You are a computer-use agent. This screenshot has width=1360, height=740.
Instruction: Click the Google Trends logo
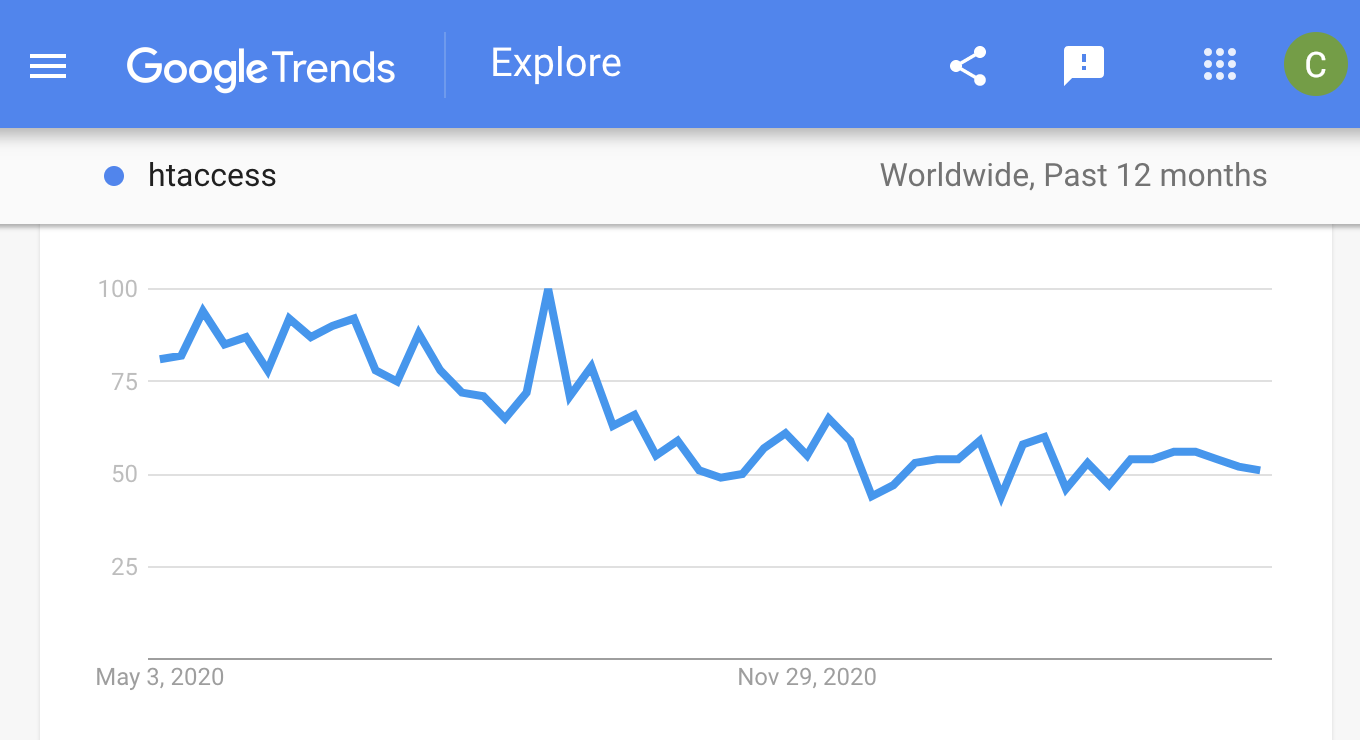click(261, 69)
